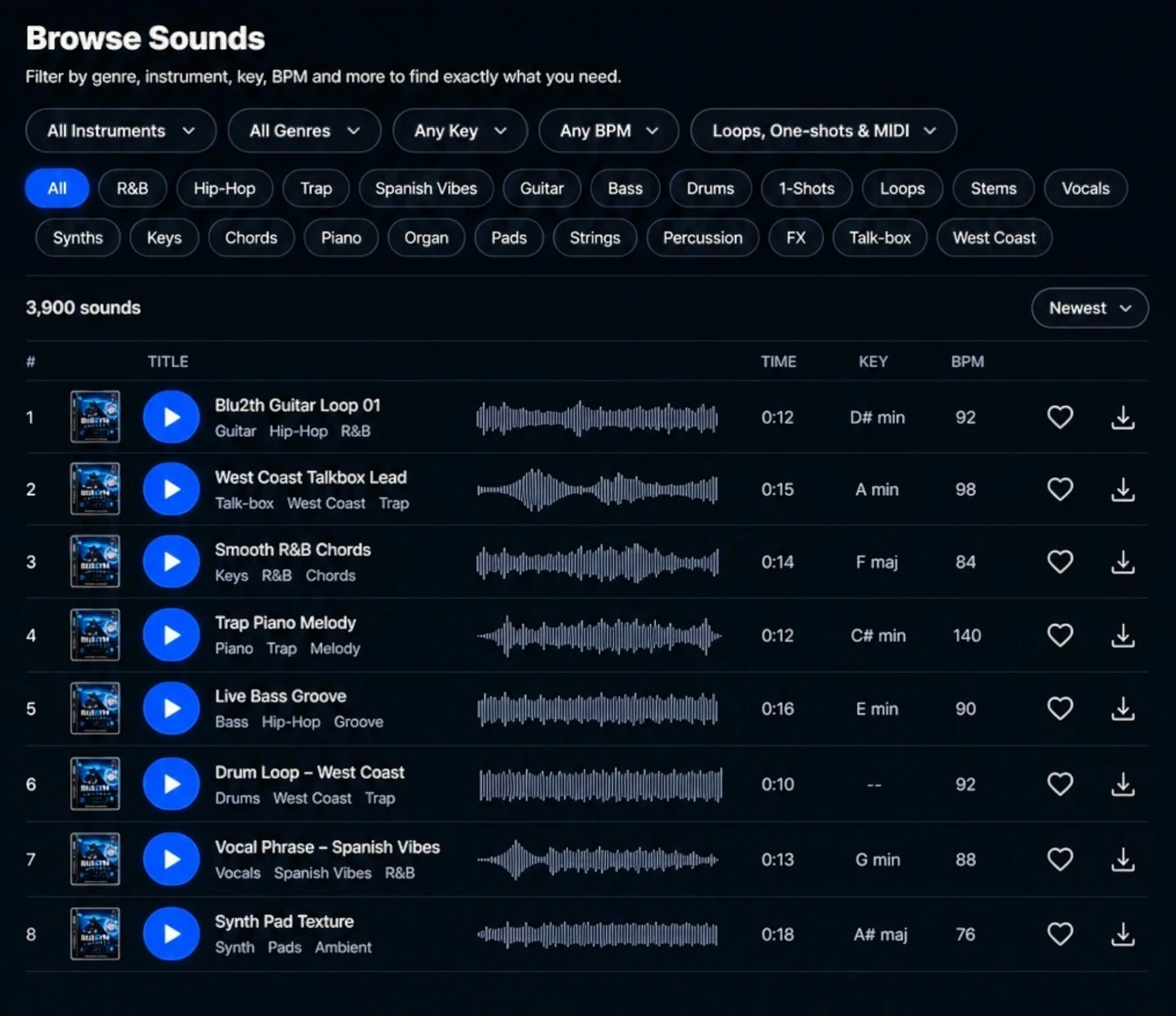Image resolution: width=1176 pixels, height=1016 pixels.
Task: Toggle the Spanish Vibes filter chip
Action: [426, 188]
